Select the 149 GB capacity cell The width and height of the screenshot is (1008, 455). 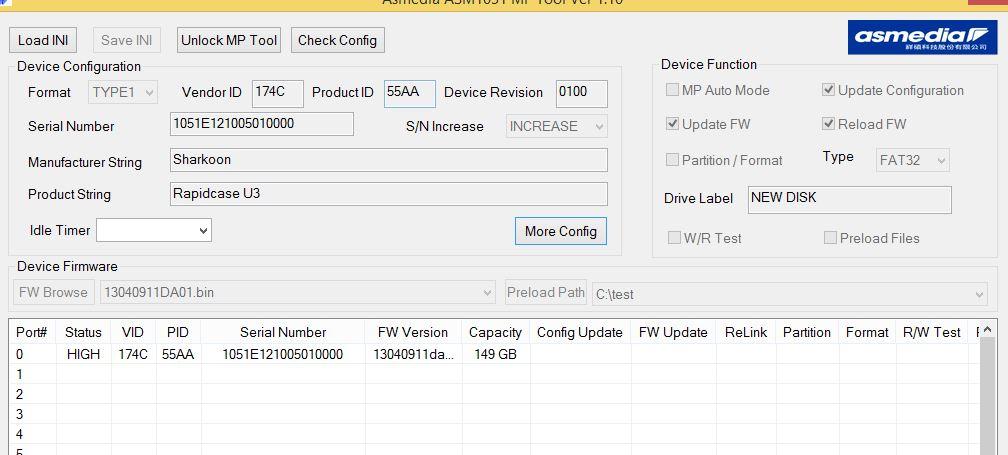pyautogui.click(x=495, y=354)
